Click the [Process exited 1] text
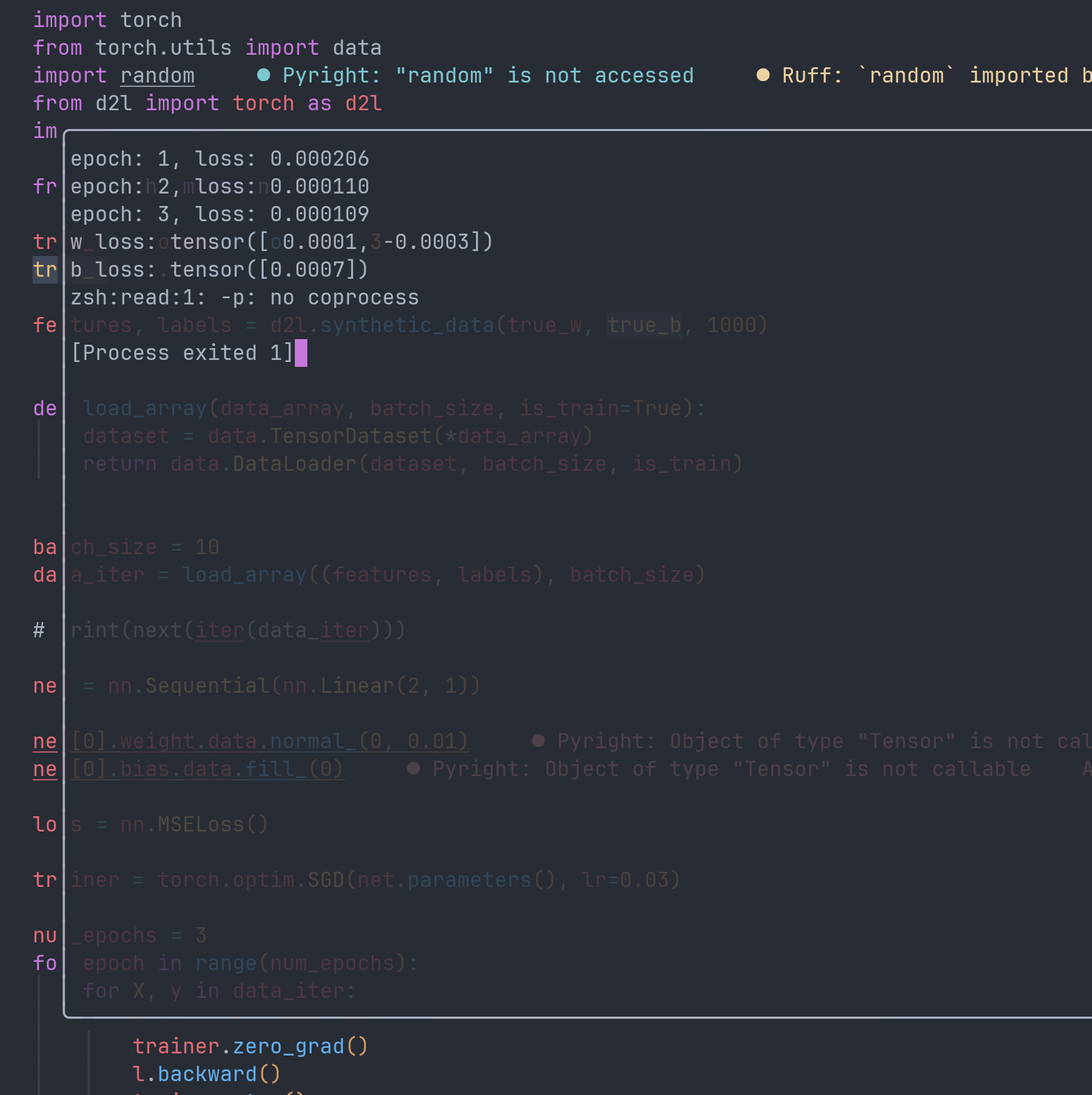 182,353
